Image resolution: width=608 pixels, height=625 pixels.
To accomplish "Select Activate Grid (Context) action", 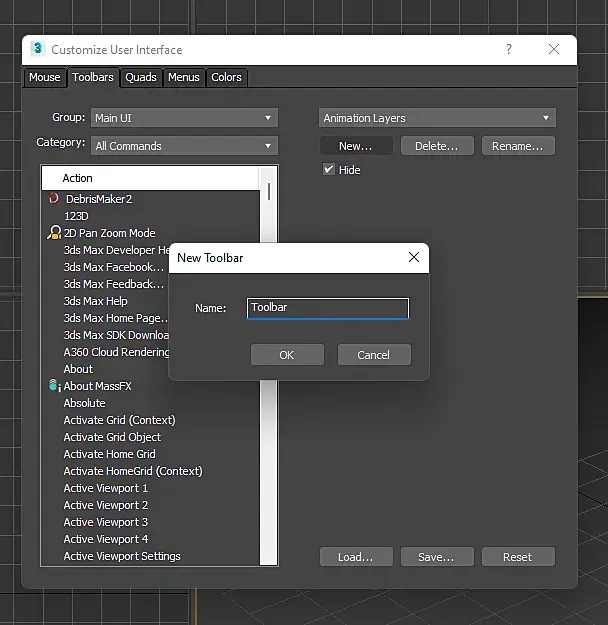I will (120, 420).
